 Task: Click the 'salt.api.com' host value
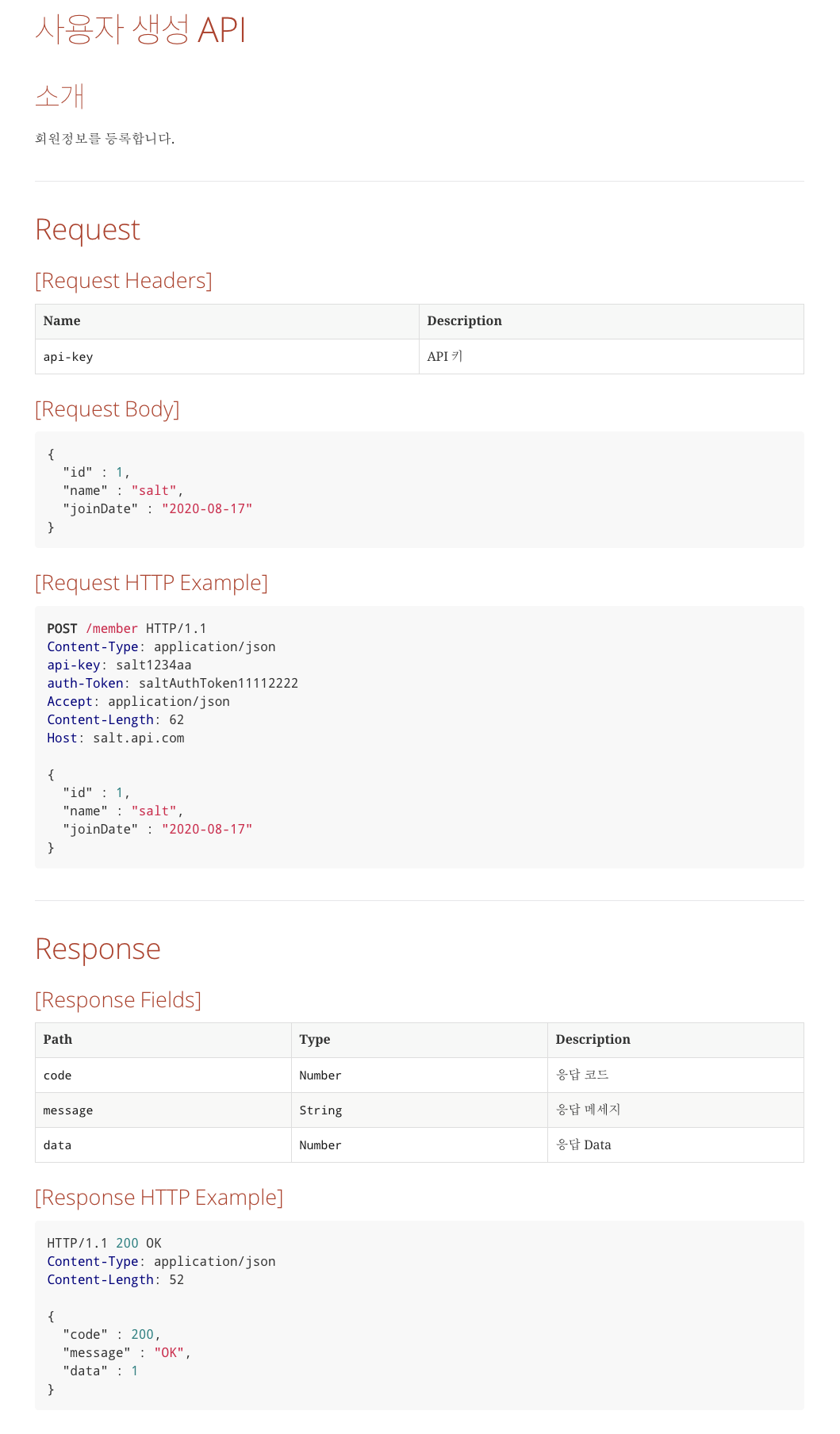click(139, 738)
